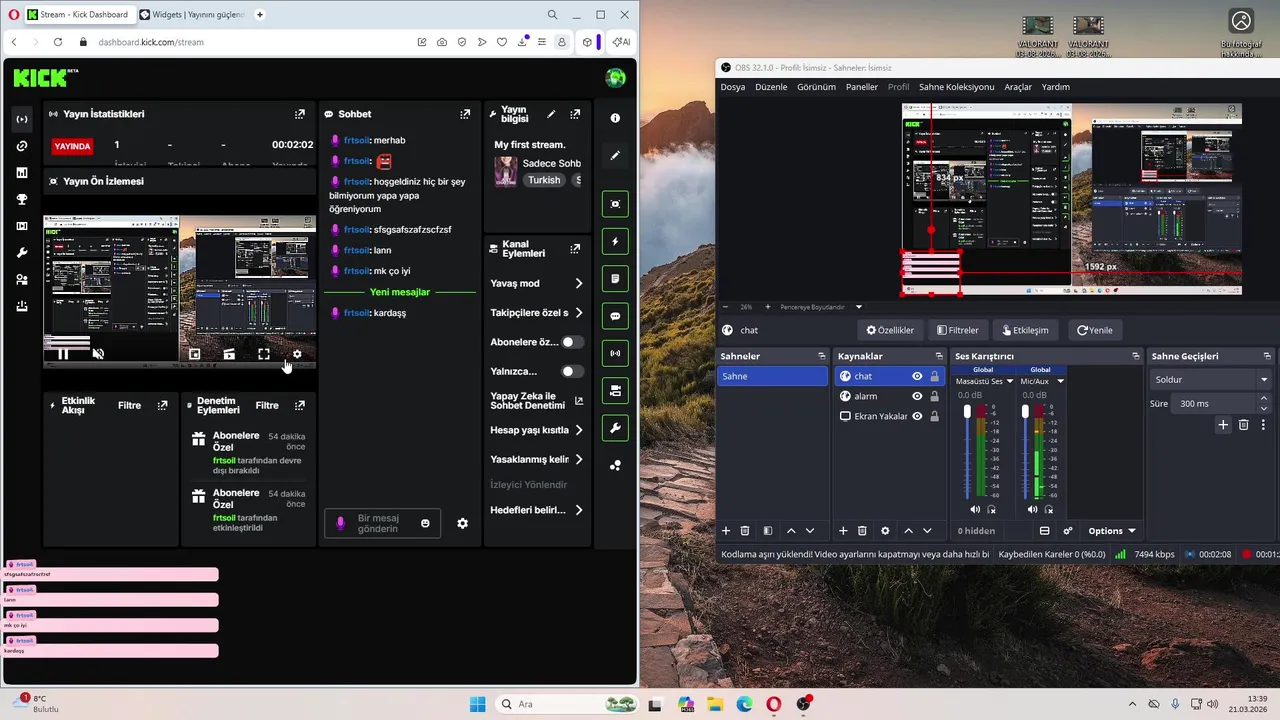Open source properties gear in Kaynaklar toolbar

click(885, 531)
